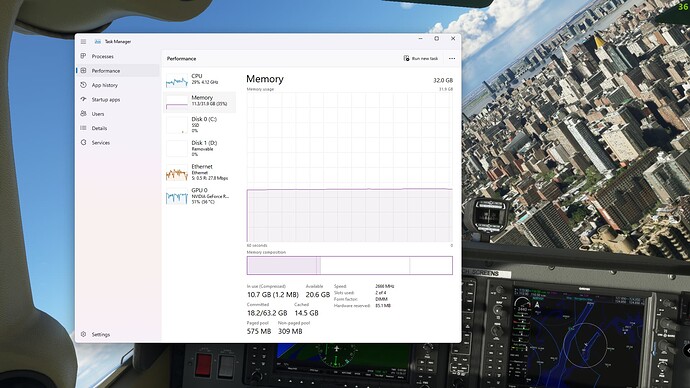
Task: Open the Processes page
Action: pos(117,56)
